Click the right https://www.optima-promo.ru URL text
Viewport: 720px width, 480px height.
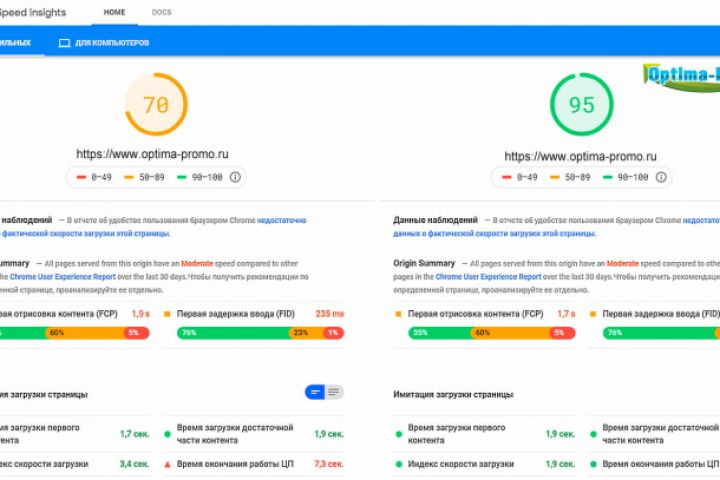coord(580,157)
